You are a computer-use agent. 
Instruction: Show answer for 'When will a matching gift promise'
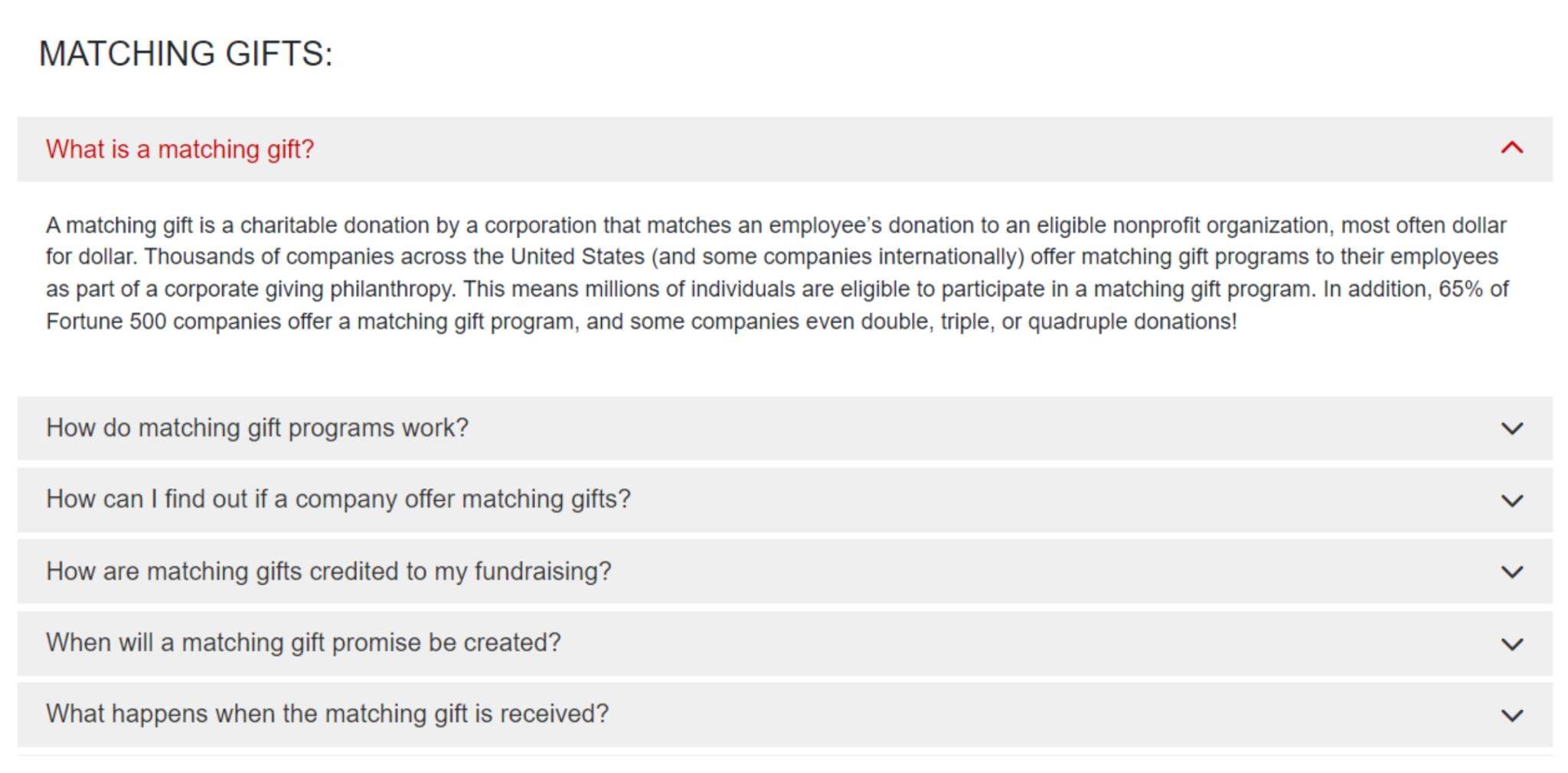click(x=303, y=642)
